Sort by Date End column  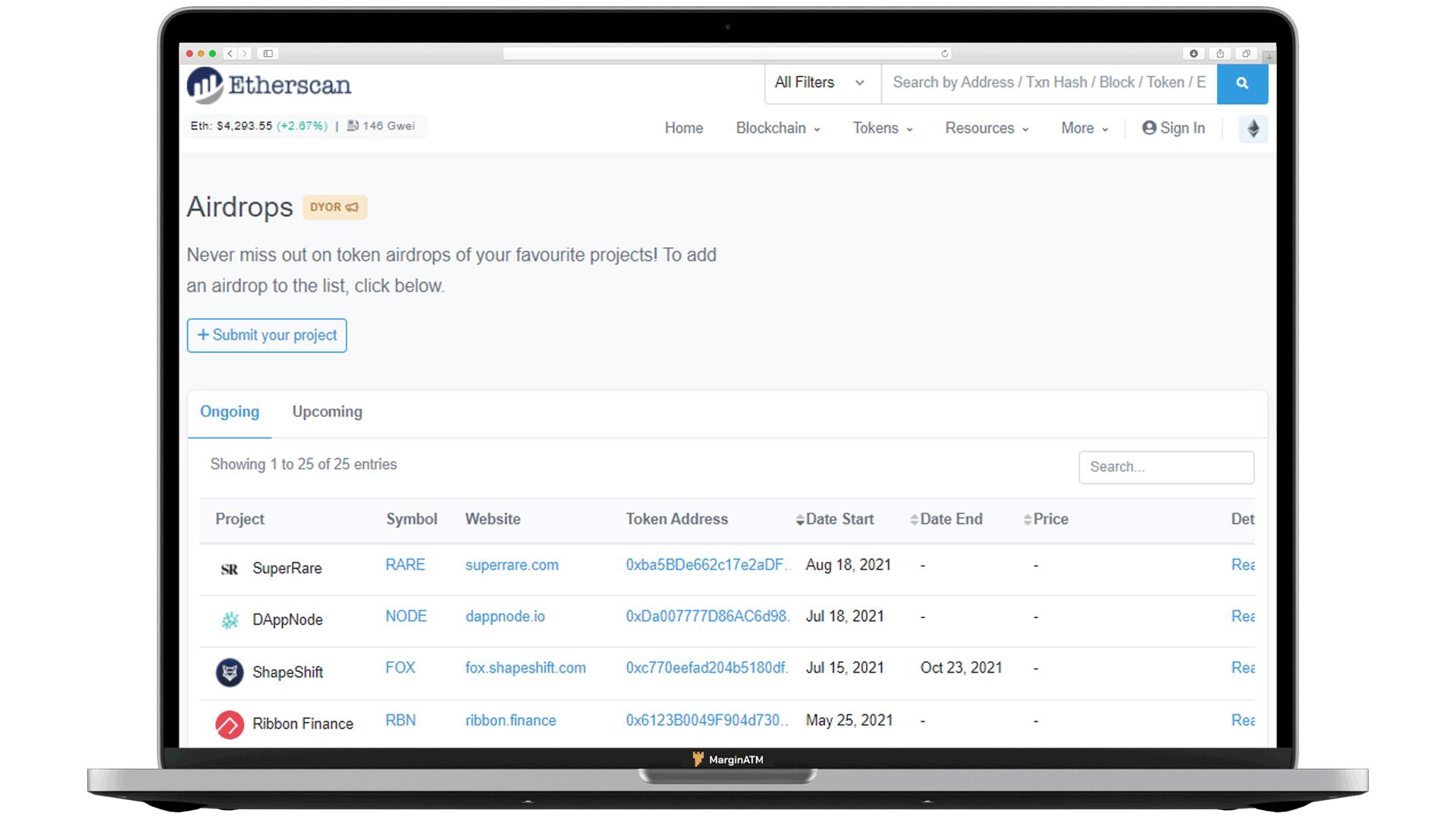[x=946, y=519]
